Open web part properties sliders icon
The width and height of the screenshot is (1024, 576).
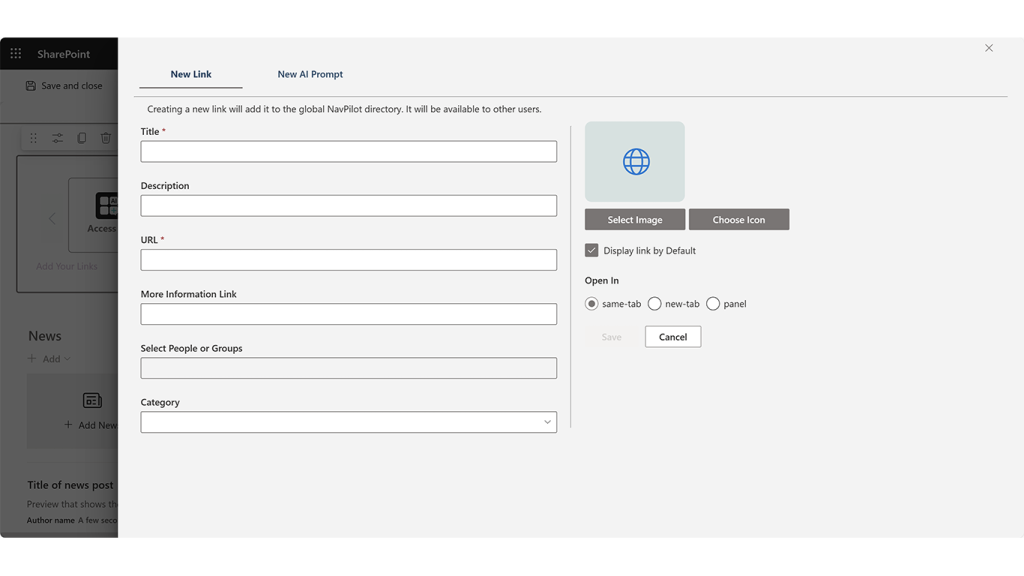click(x=57, y=138)
